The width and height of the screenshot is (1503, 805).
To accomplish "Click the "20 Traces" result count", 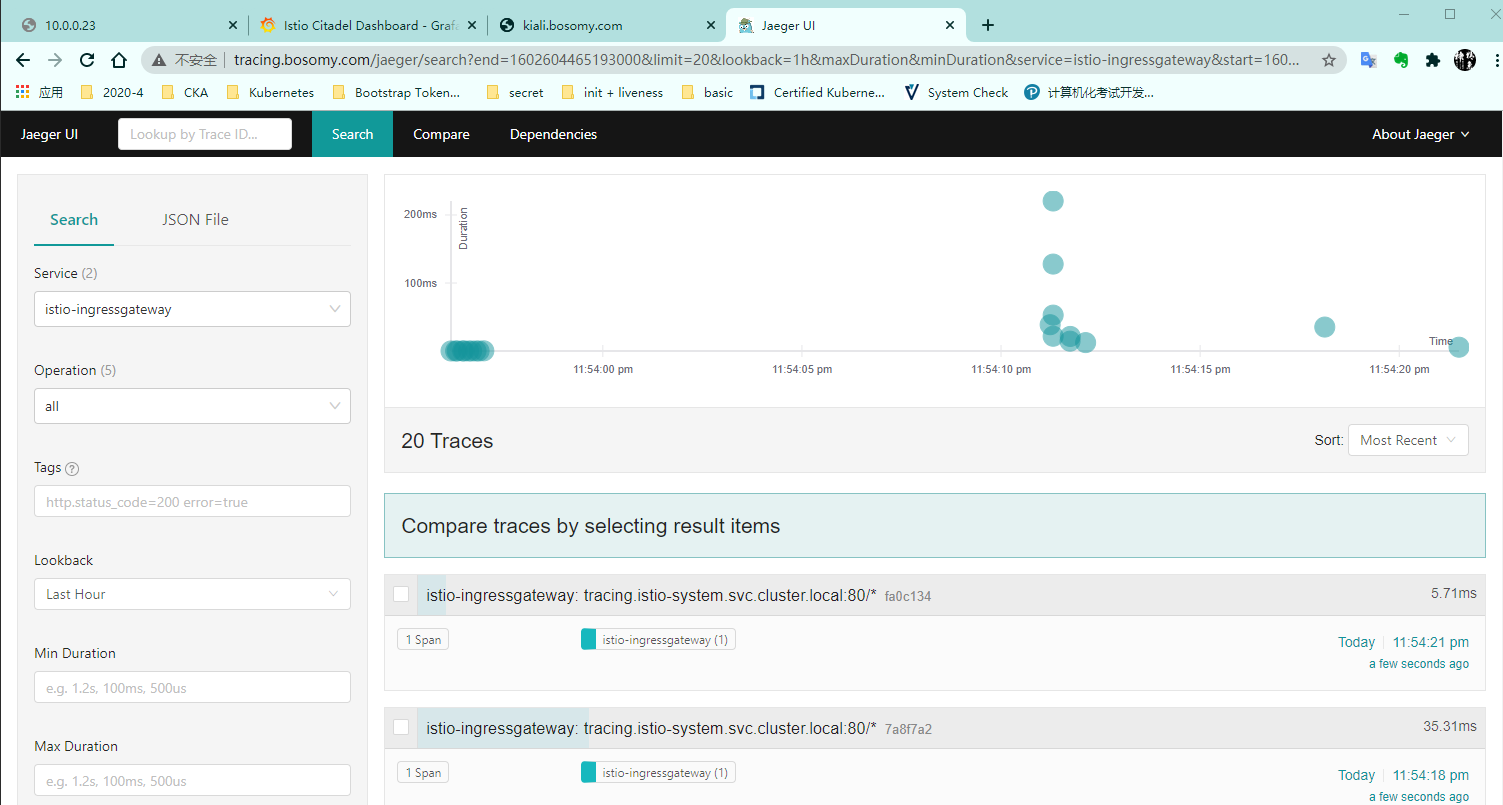I will tap(447, 440).
